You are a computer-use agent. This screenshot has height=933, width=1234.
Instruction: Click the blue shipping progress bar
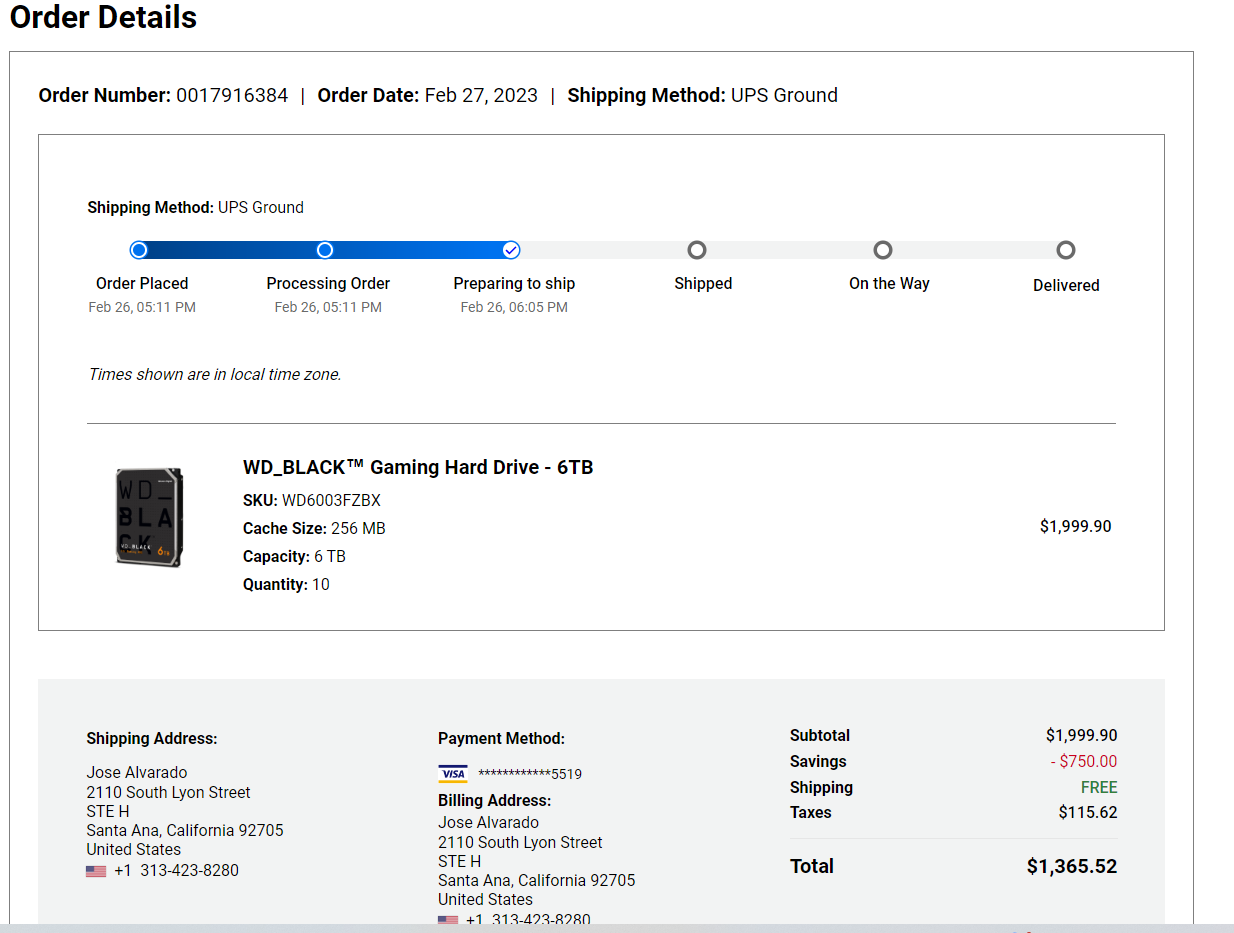325,250
